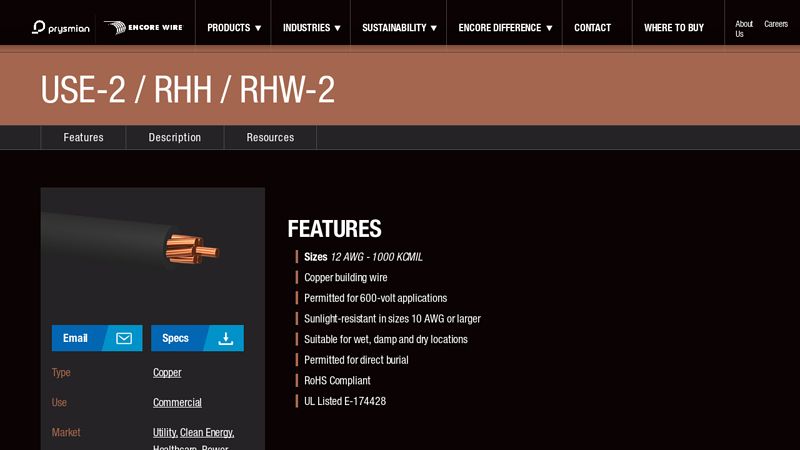800x450 pixels.
Task: Click the 'Market' label
Action: (66, 433)
